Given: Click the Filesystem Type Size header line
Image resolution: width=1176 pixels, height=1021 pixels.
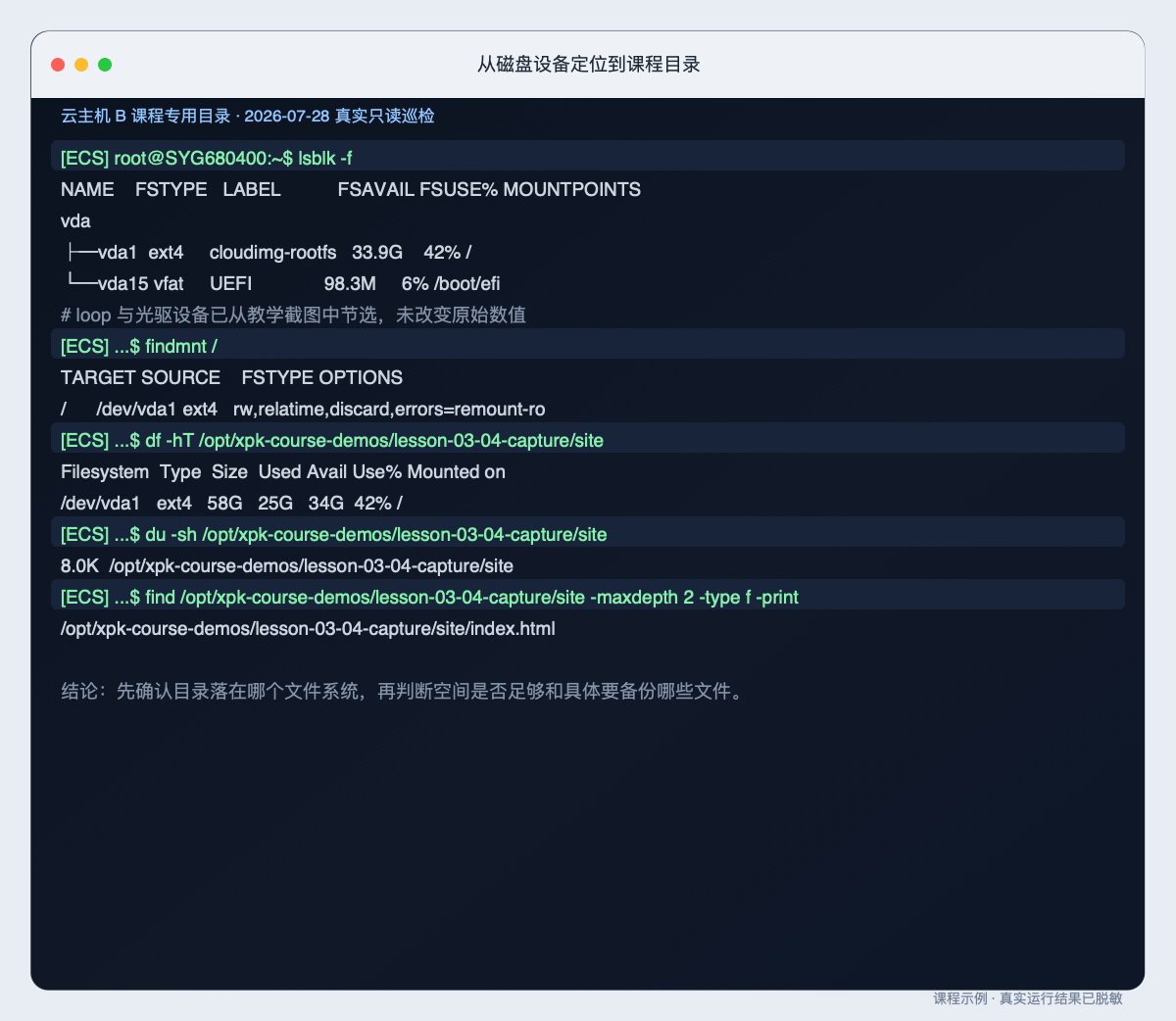Looking at the screenshot, I should tap(283, 471).
